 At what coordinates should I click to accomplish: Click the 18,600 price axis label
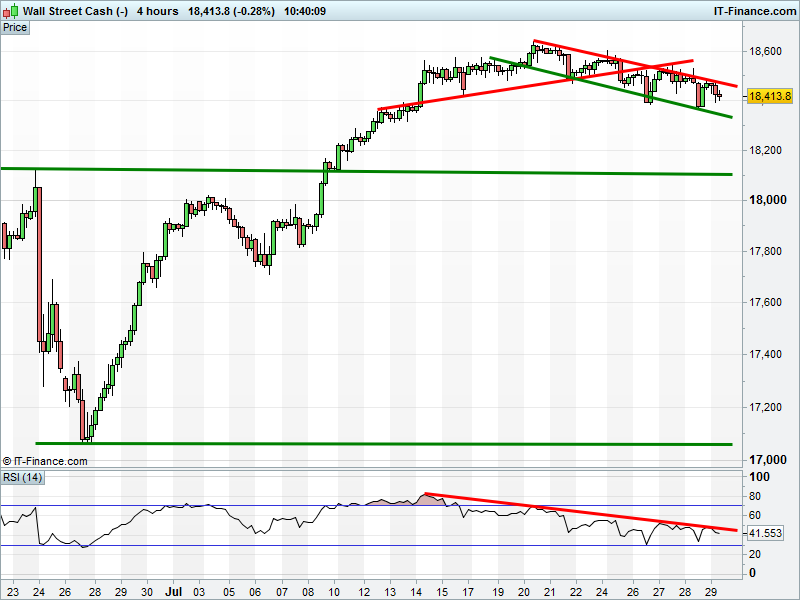765,51
